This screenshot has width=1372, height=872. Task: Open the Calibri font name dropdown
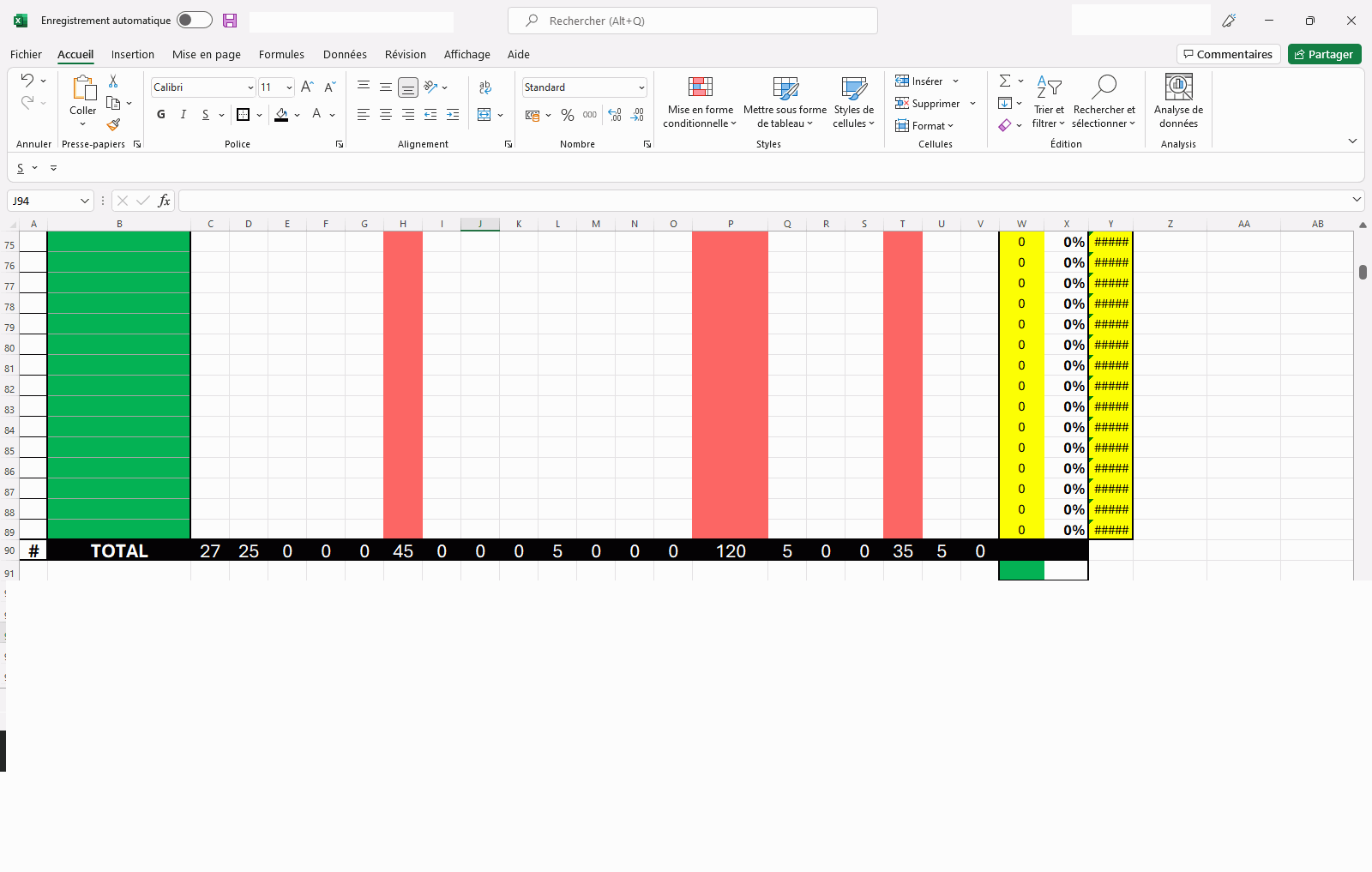(250, 87)
